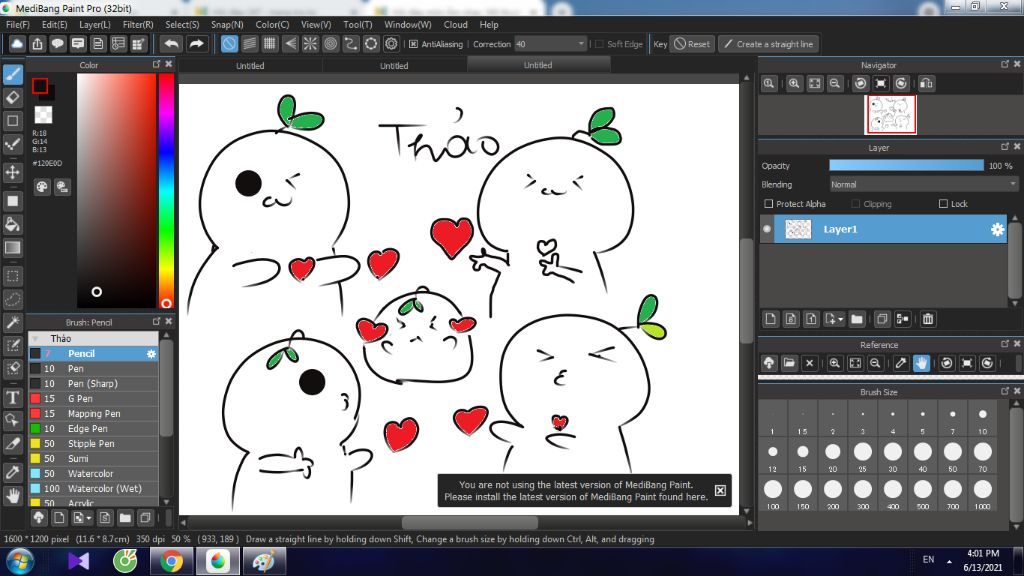Open the Cloud menu
This screenshot has height=576, width=1024.
pos(455,24)
